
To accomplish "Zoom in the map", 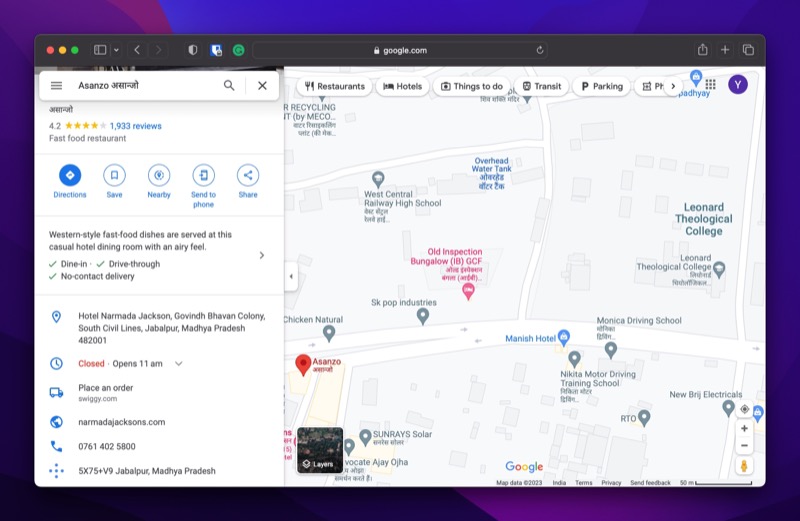I will click(x=744, y=429).
